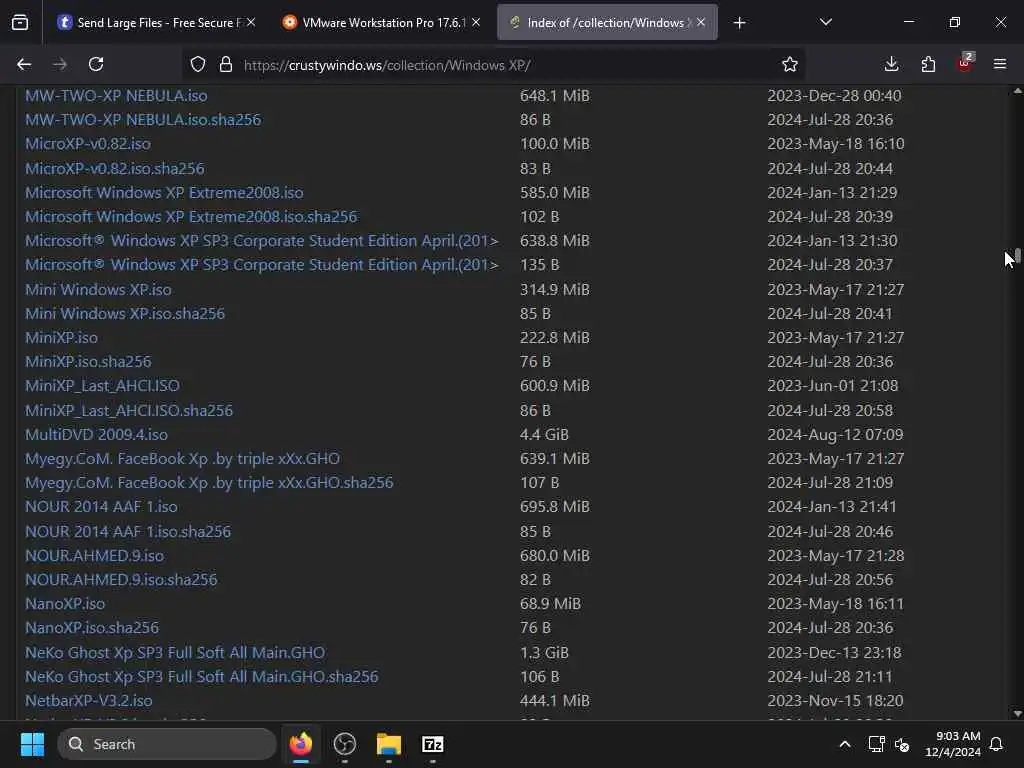Open NOUR.AHMED.9.iso.sha256 link

coord(121,579)
